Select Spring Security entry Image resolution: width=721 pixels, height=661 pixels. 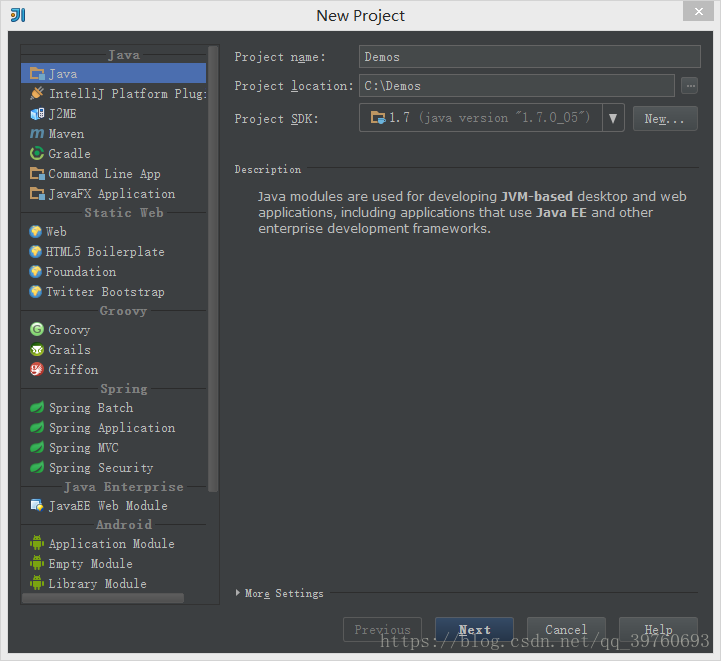coord(114,467)
